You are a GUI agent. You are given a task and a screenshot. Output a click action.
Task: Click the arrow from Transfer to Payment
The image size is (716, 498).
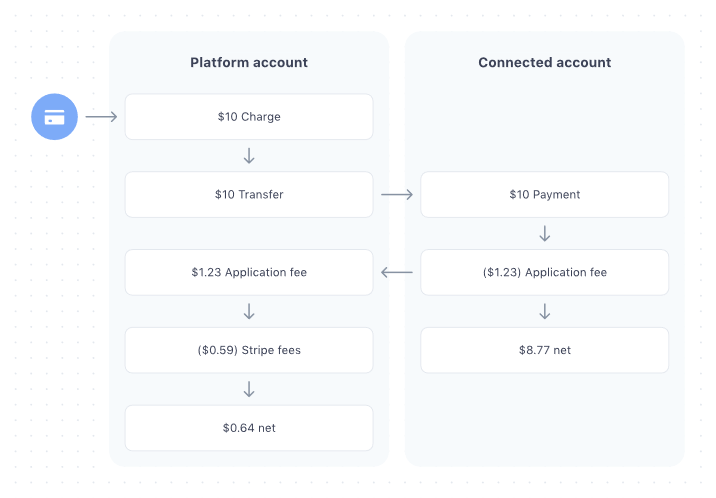click(x=397, y=194)
